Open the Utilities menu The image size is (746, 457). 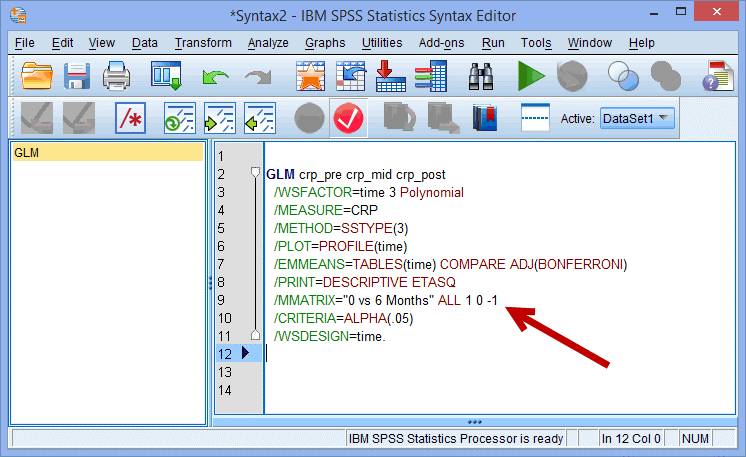tap(382, 43)
